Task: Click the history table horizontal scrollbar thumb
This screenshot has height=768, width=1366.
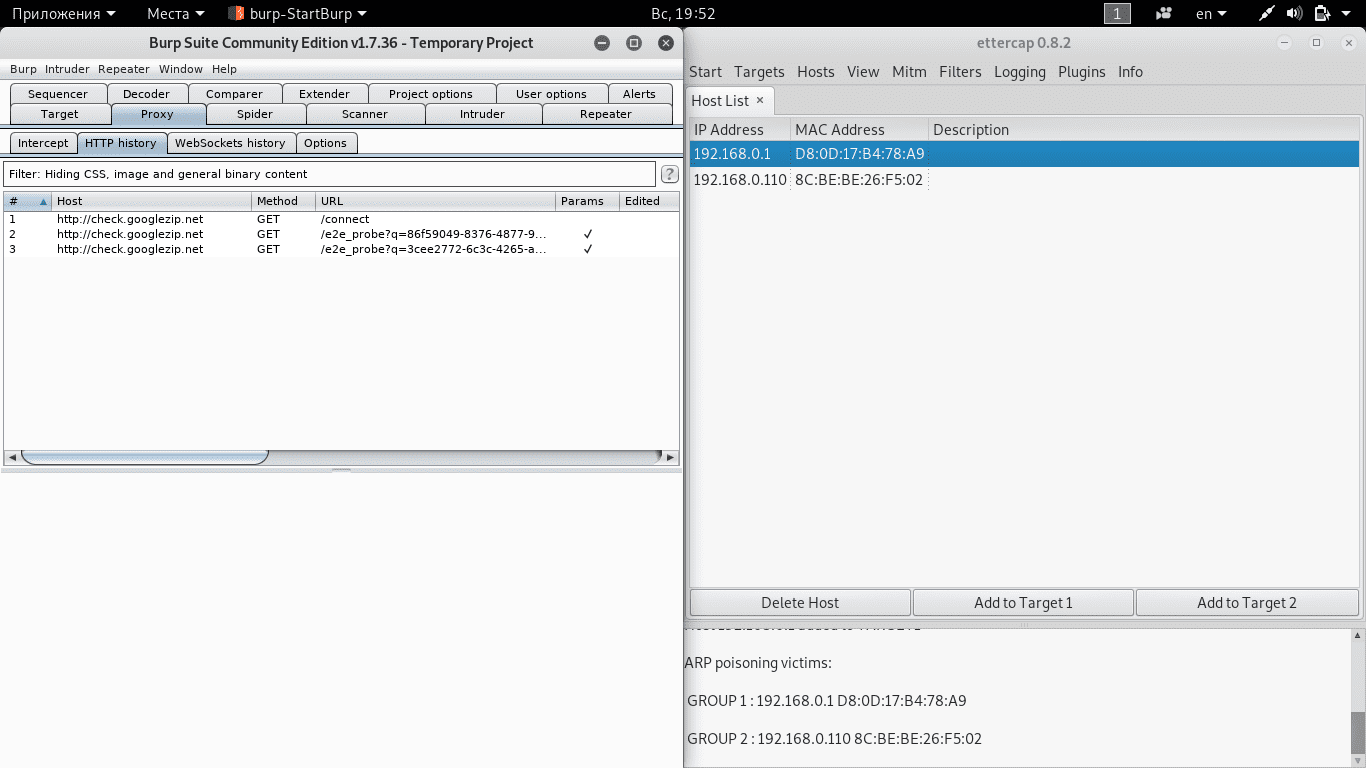Action: (144, 457)
